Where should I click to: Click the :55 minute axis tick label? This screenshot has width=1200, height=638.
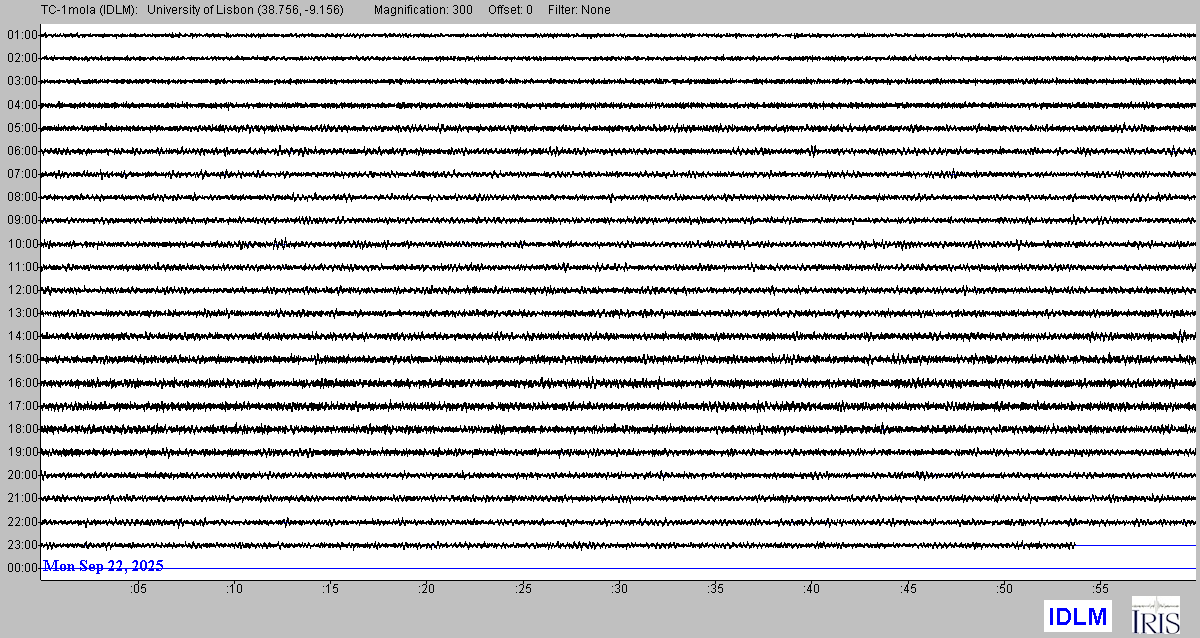(x=1100, y=590)
